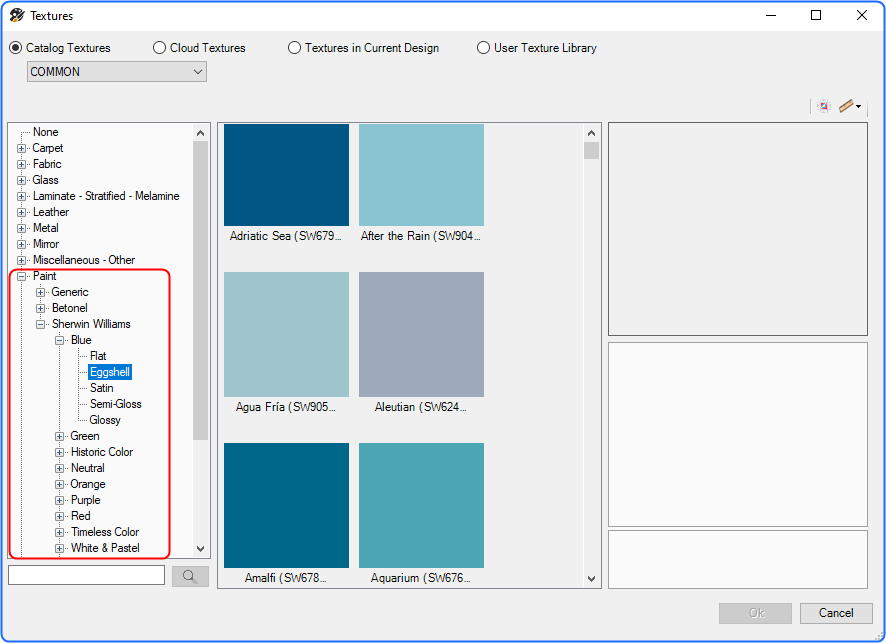This screenshot has width=886, height=643.
Task: Select None in the texture tree
Action: click(46, 132)
